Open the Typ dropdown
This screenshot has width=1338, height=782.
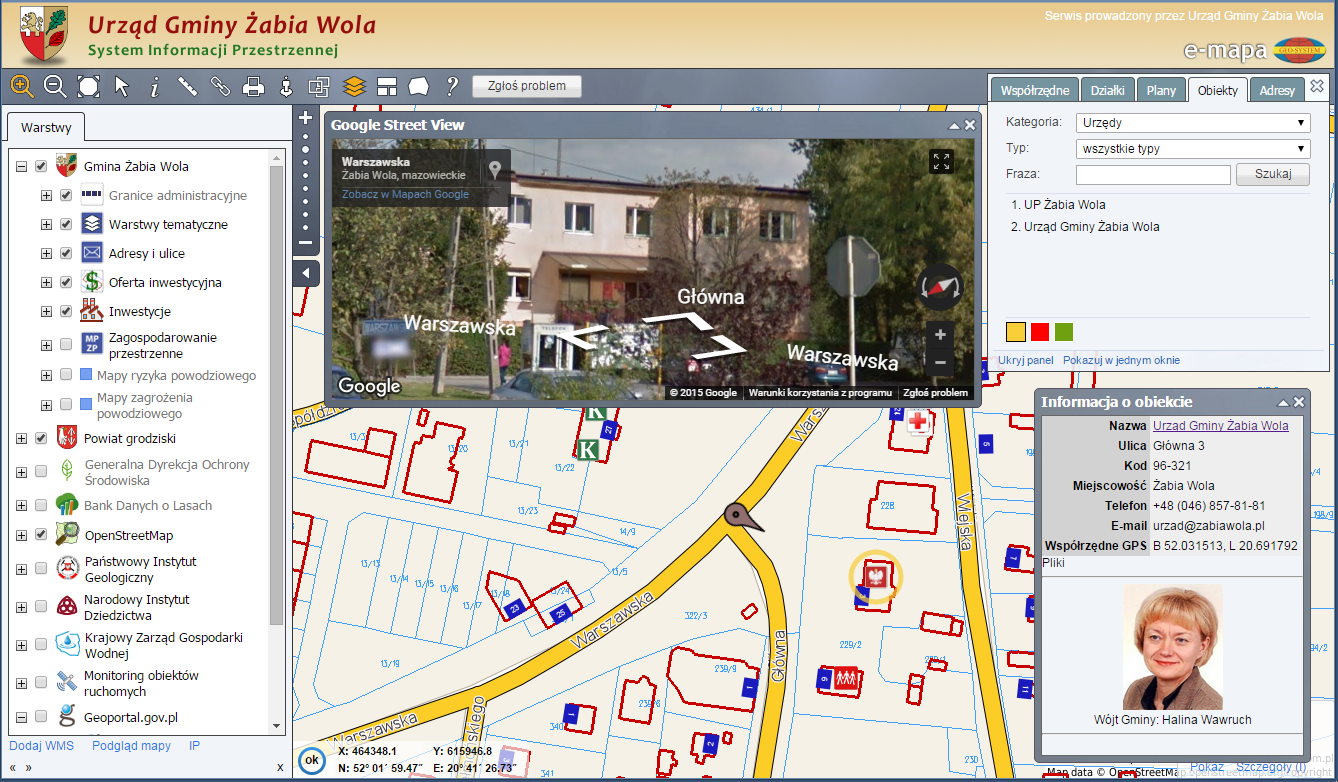click(x=1193, y=149)
